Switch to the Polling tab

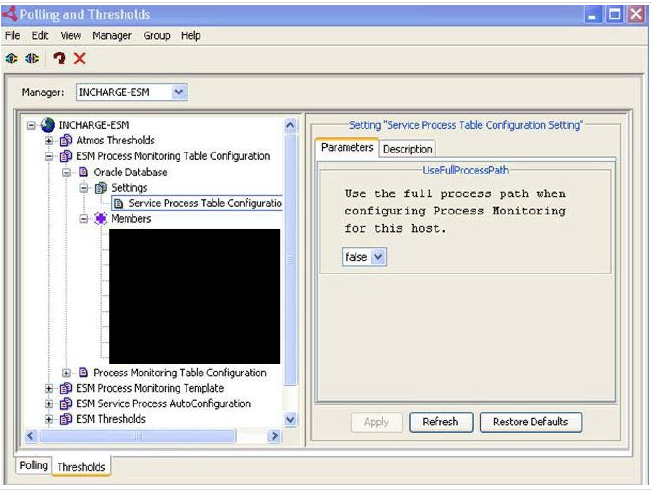pos(33,466)
